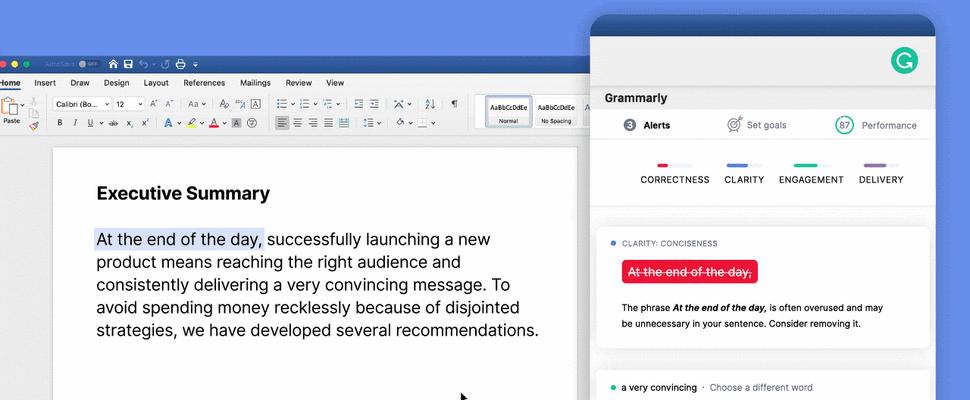Undo the last action

coord(144,64)
